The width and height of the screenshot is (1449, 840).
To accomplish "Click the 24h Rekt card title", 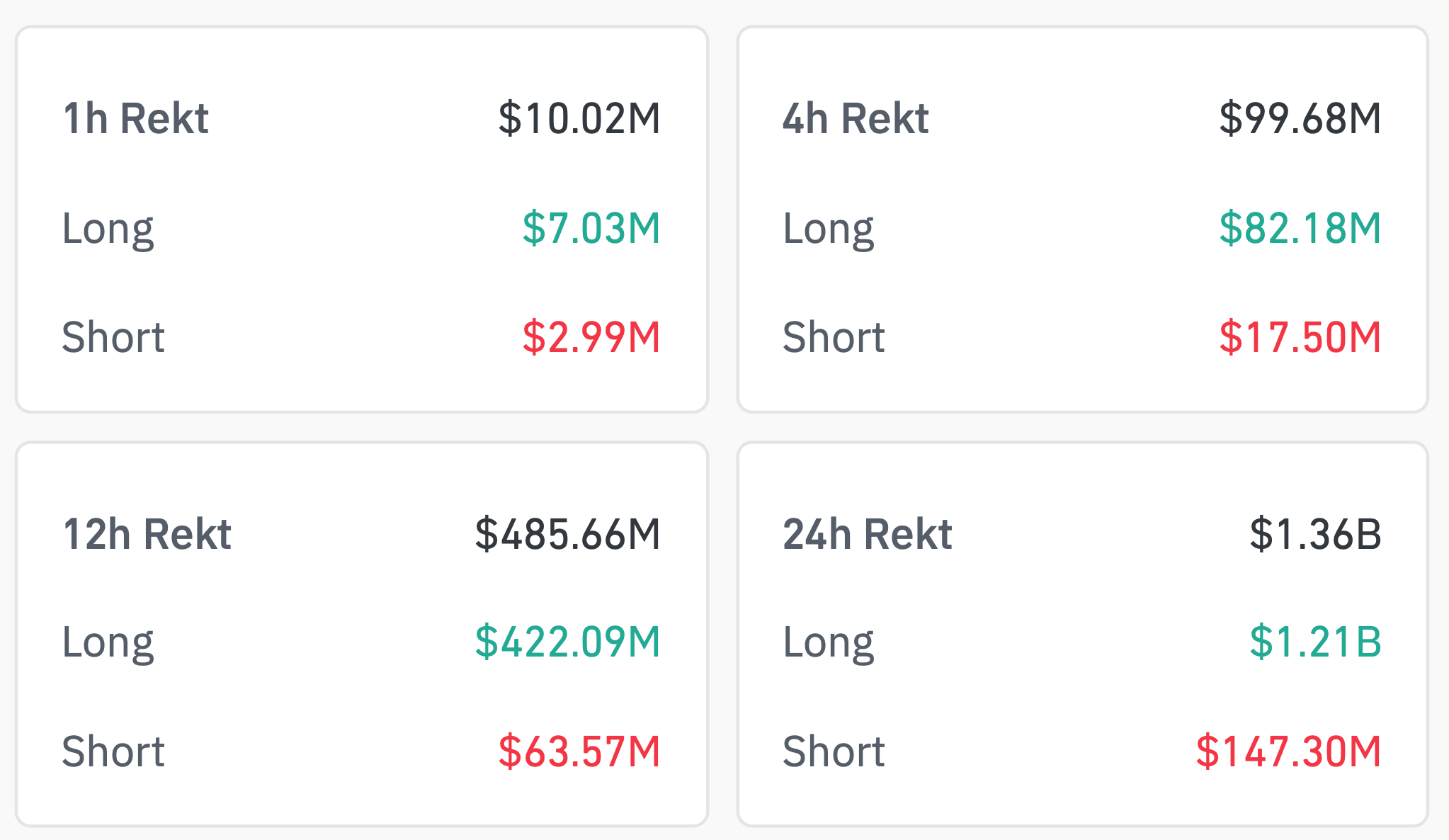I will [867, 534].
